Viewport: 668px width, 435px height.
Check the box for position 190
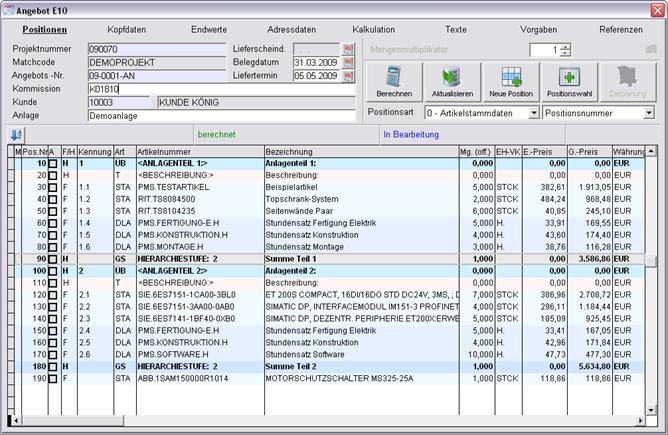pos(54,379)
